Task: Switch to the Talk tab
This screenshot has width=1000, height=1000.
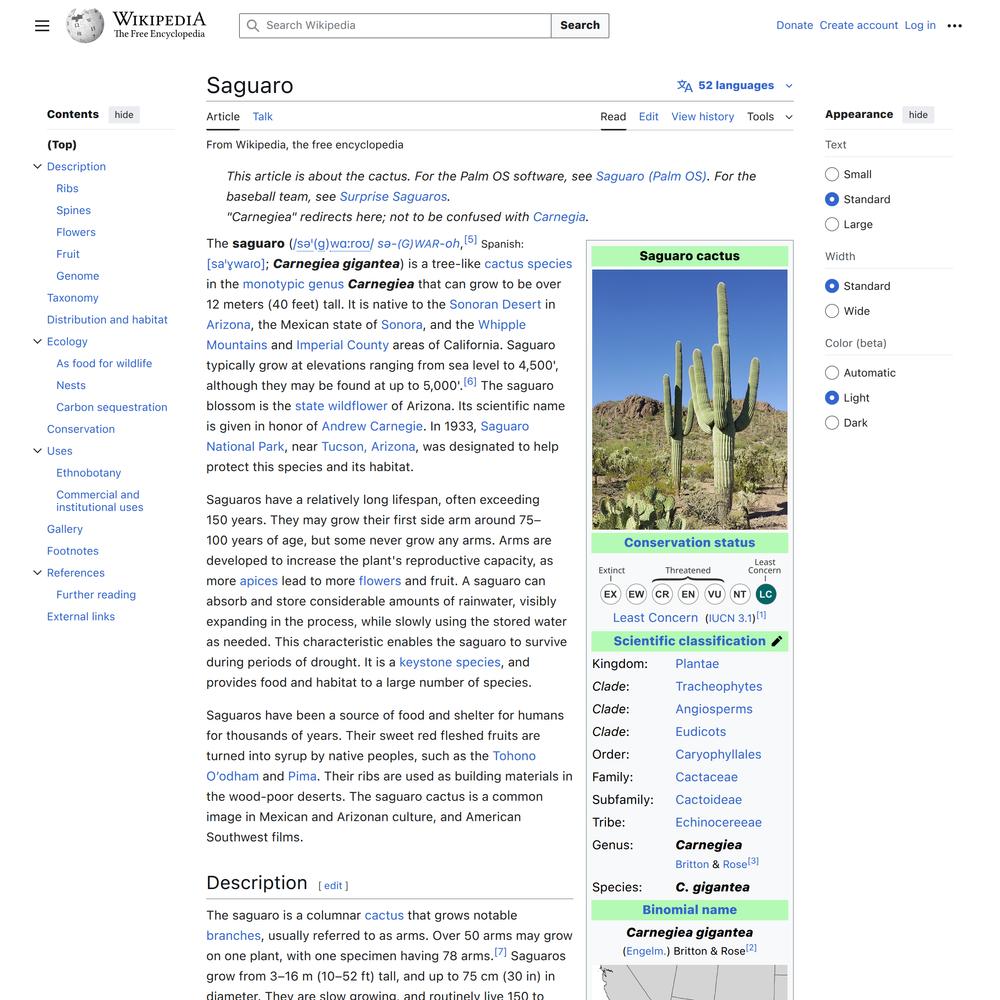Action: (262, 117)
